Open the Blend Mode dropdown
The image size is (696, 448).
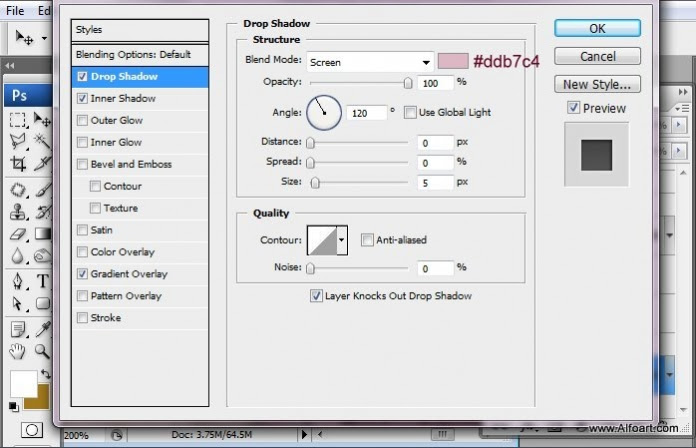tap(370, 62)
